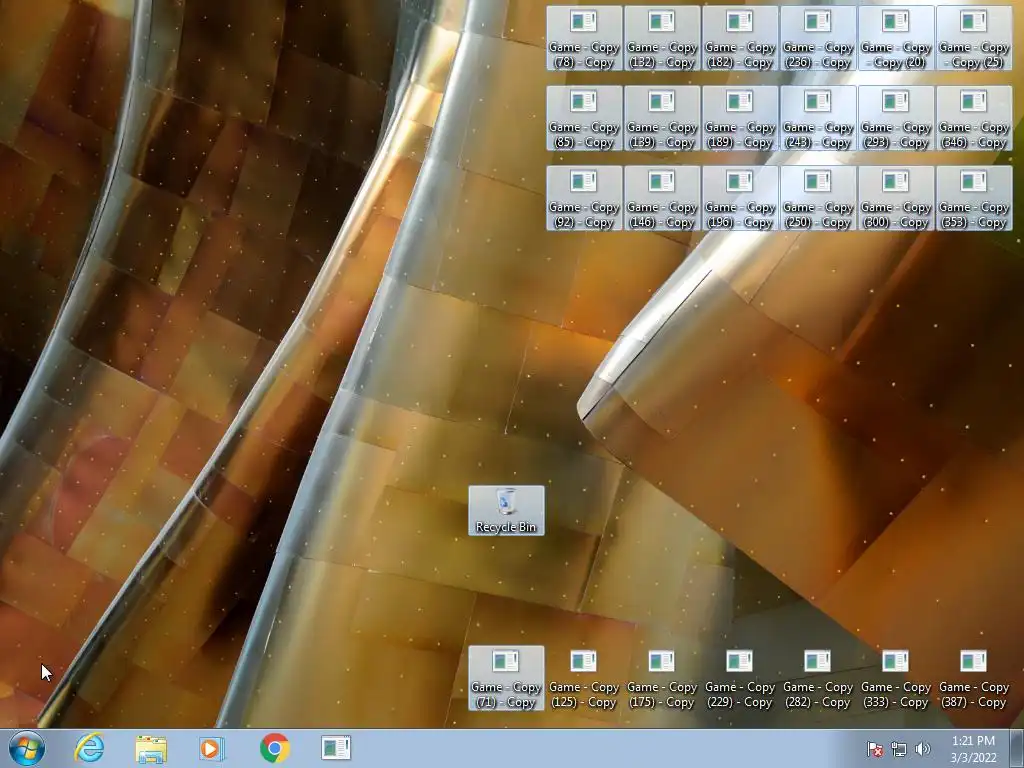Select Game - Copy (353) - Copy file

pyautogui.click(x=974, y=198)
